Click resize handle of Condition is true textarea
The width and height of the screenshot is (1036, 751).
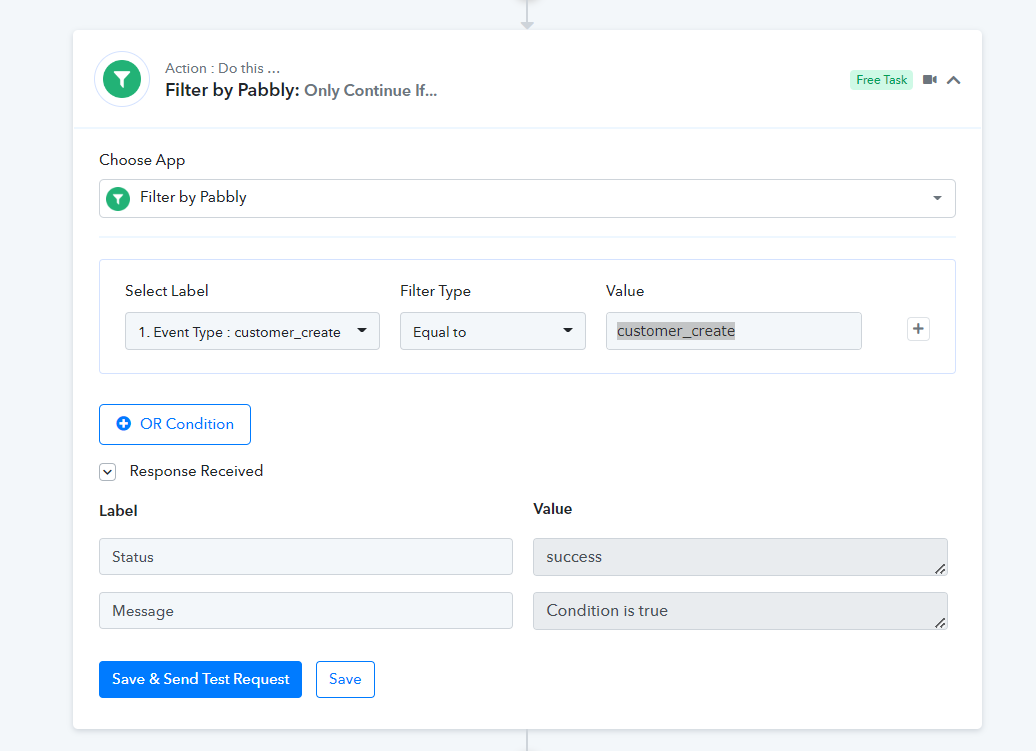pos(940,623)
